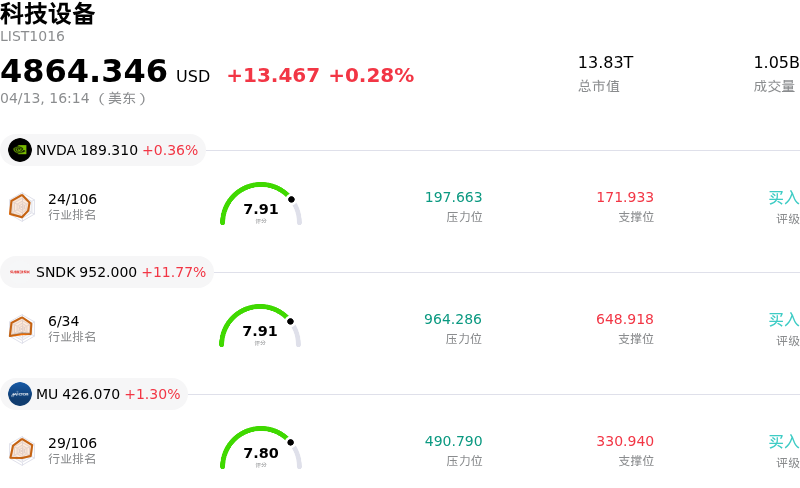Screen dimensions: 800x488
Task: Click NVDA 买入 rating link
Action: tap(783, 198)
